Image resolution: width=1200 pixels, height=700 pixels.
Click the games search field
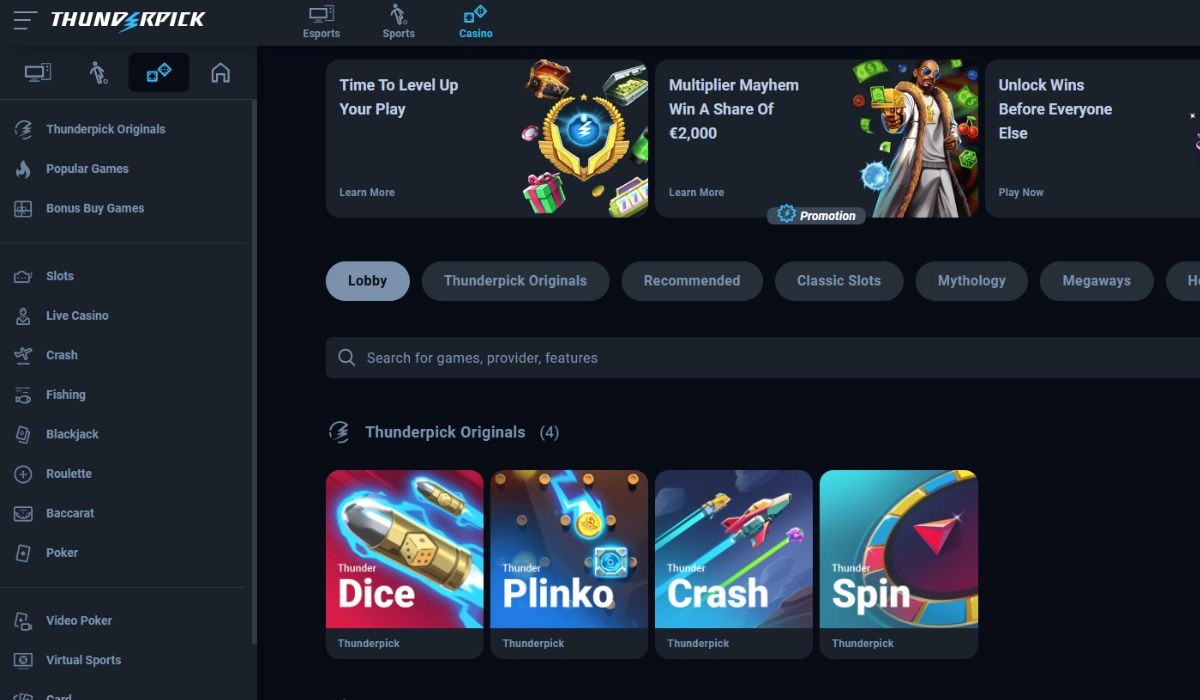[763, 357]
